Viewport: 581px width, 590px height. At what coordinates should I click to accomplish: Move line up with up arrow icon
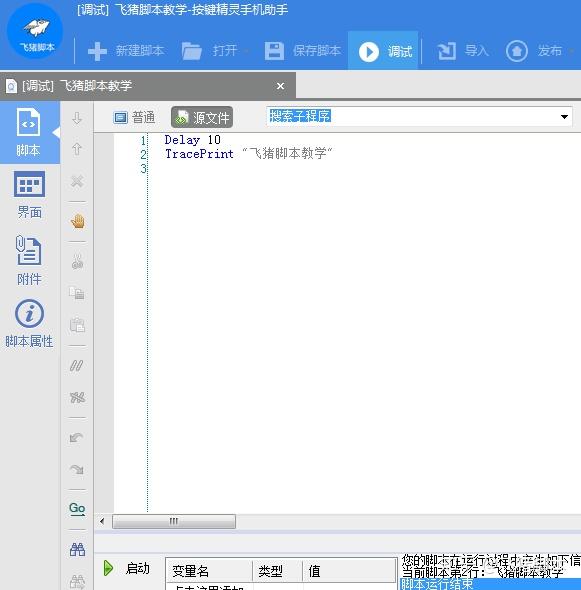(77, 149)
